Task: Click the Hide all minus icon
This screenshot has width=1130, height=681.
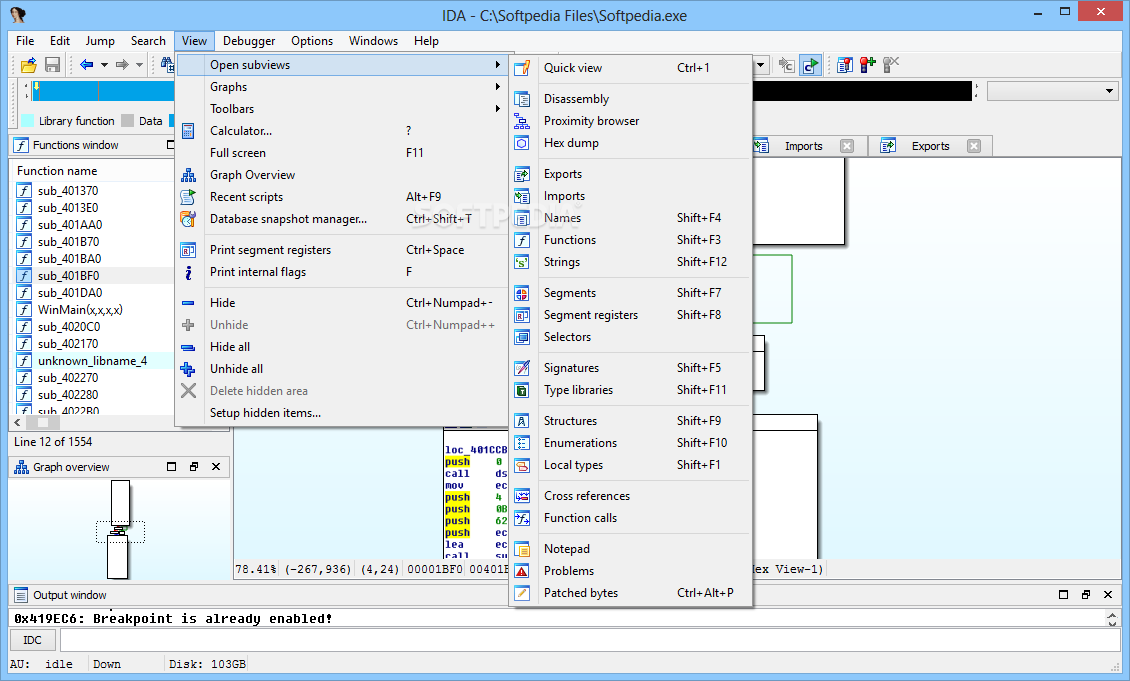Action: coord(188,347)
